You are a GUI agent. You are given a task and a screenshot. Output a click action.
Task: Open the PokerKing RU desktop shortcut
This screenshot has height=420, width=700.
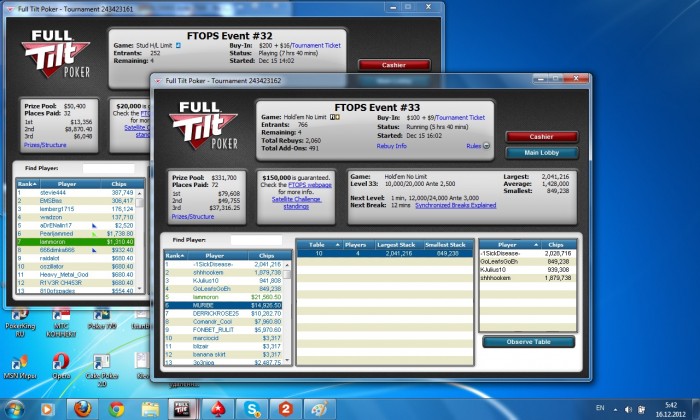(20, 322)
